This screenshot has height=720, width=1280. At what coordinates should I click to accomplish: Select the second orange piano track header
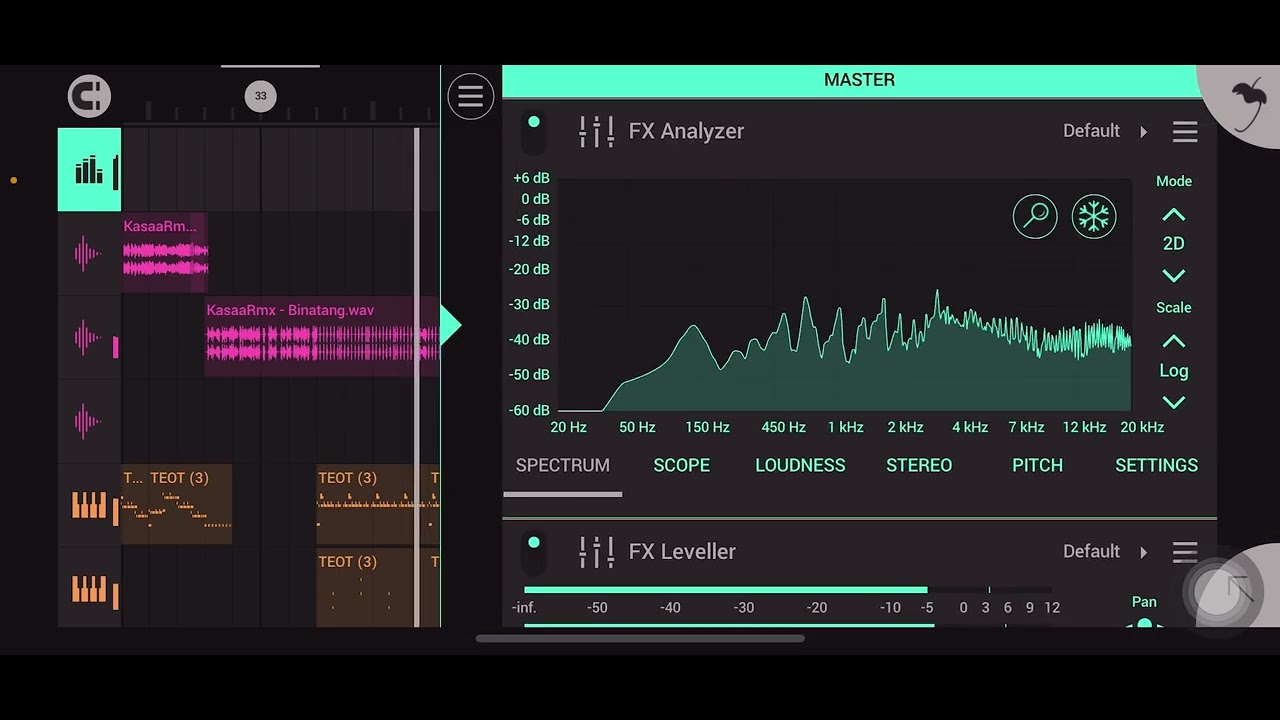pos(89,590)
